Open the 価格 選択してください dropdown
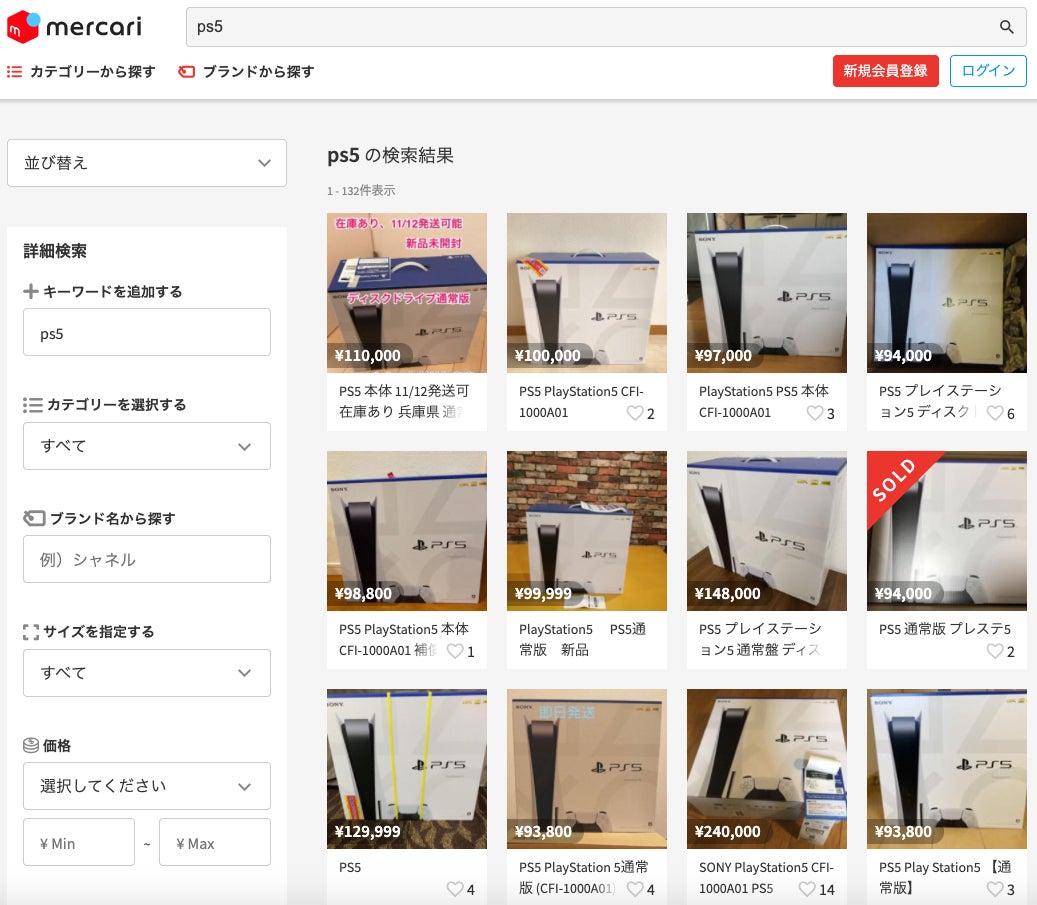1037x905 pixels. 147,786
